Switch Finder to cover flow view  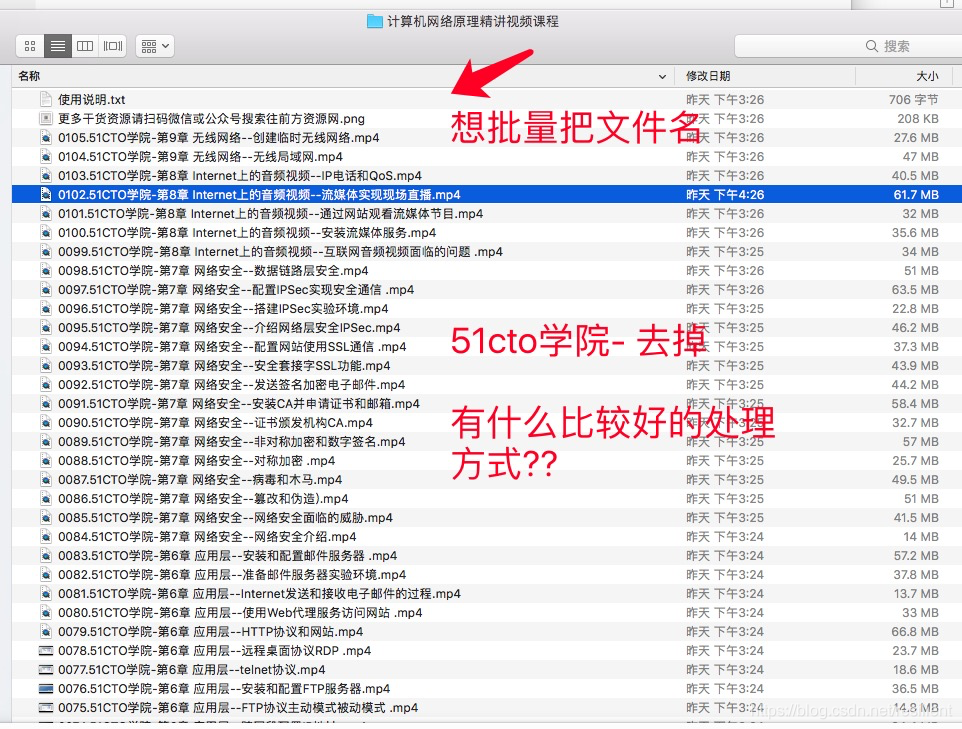pyautogui.click(x=113, y=46)
